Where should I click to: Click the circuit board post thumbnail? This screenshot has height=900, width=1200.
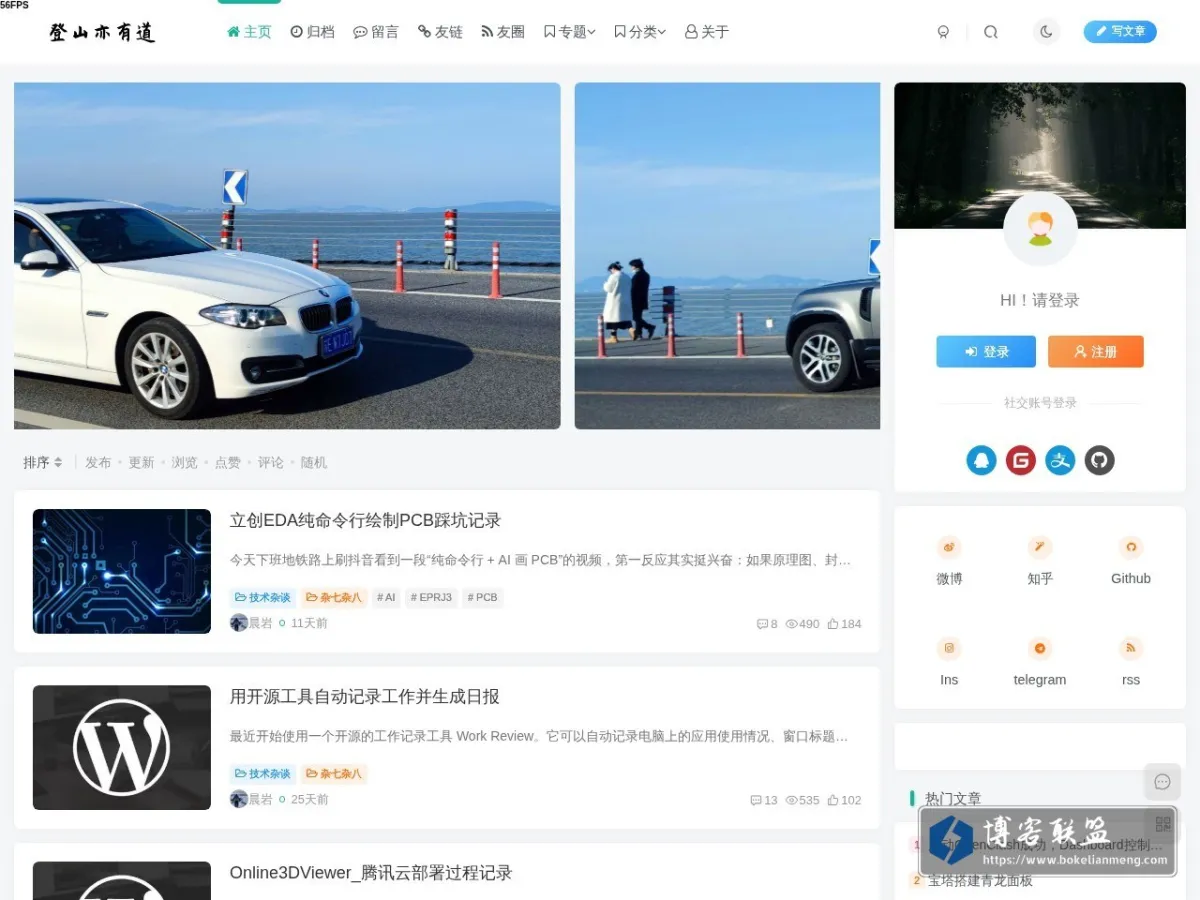[122, 571]
